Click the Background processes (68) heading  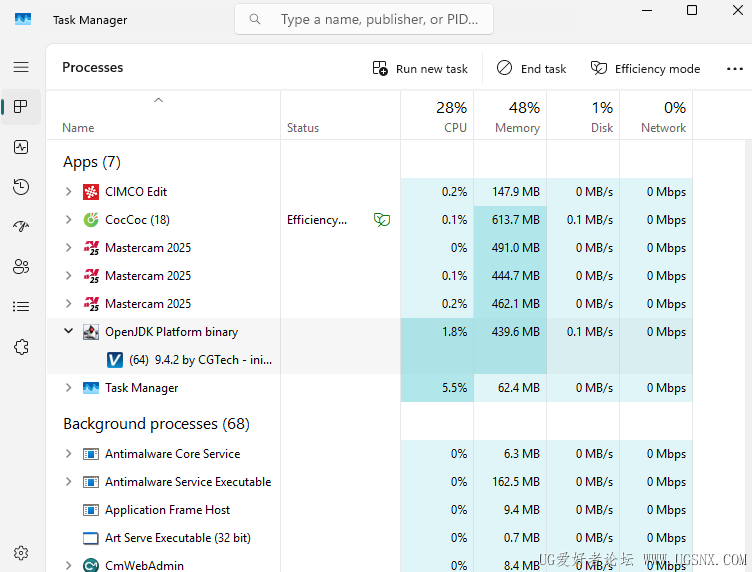(156, 424)
